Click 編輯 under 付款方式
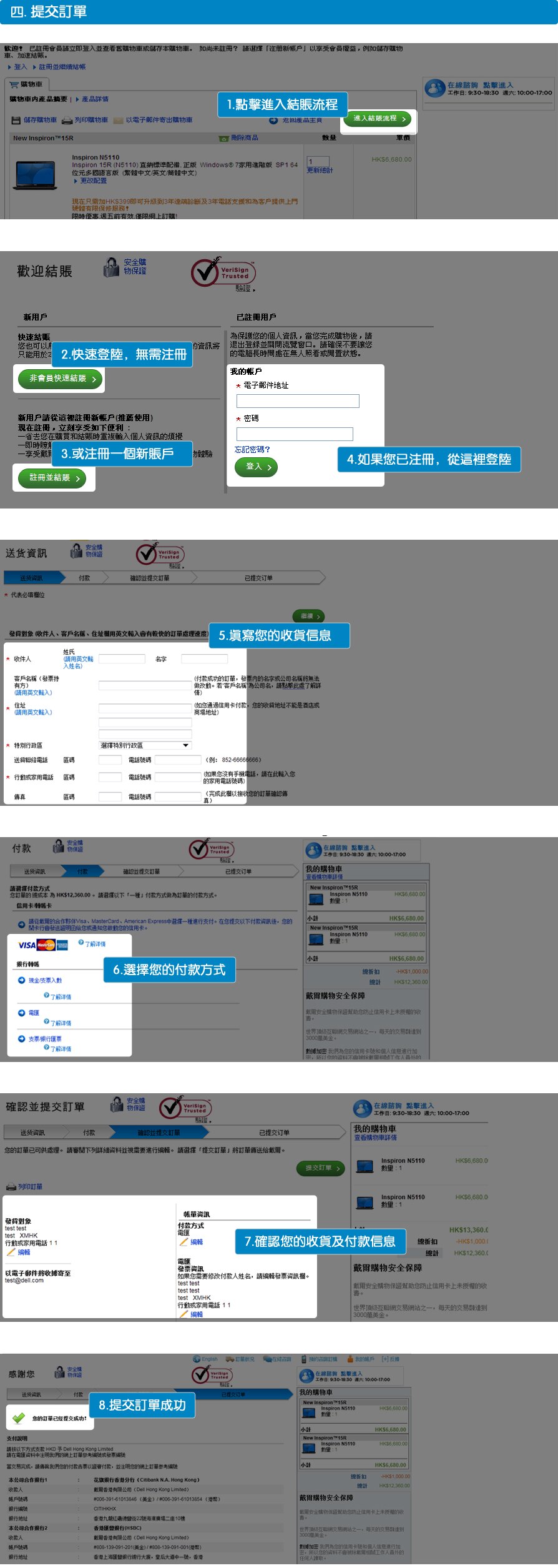The image size is (558, 1568). pyautogui.click(x=197, y=1242)
